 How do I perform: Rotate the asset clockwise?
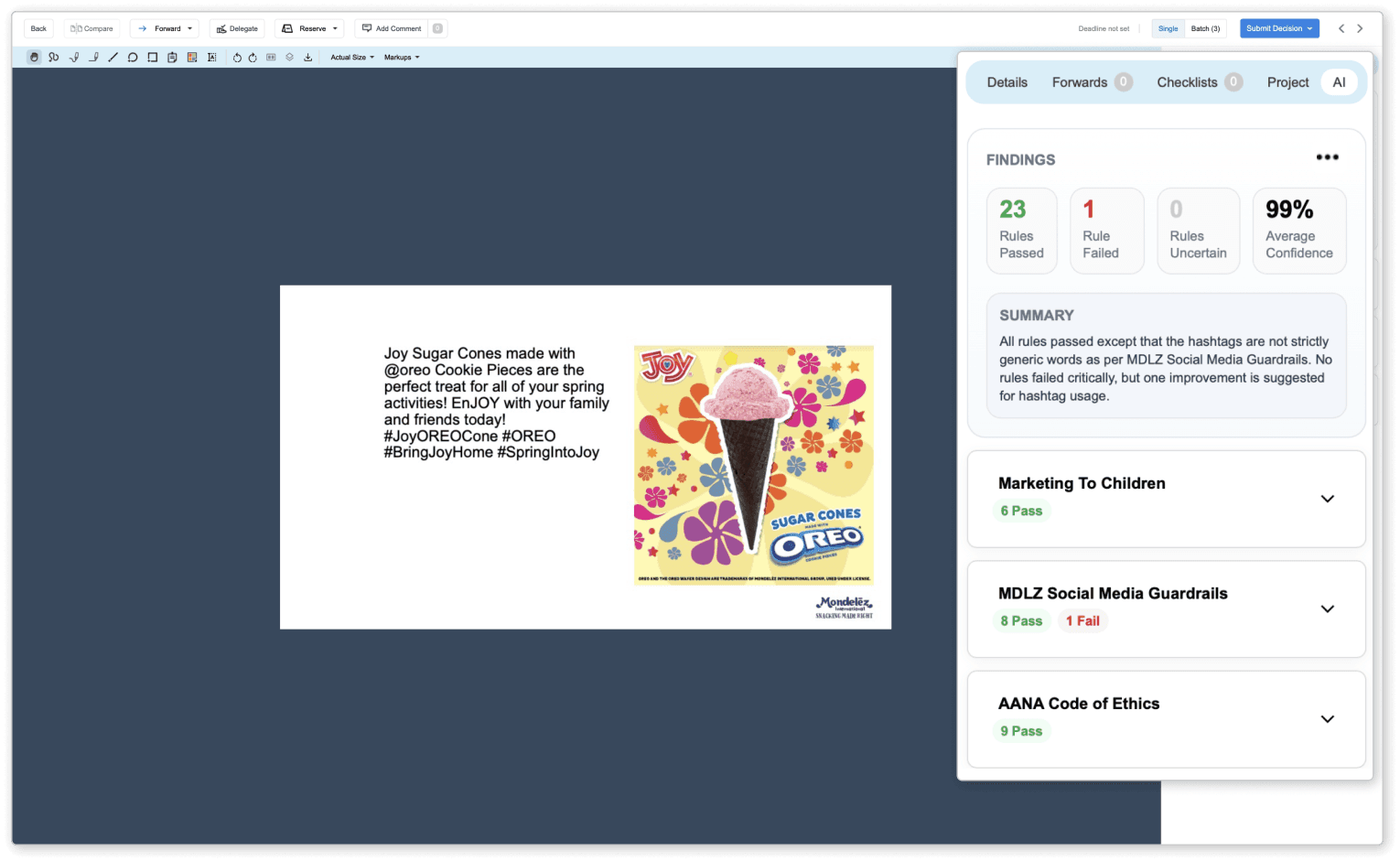click(253, 57)
